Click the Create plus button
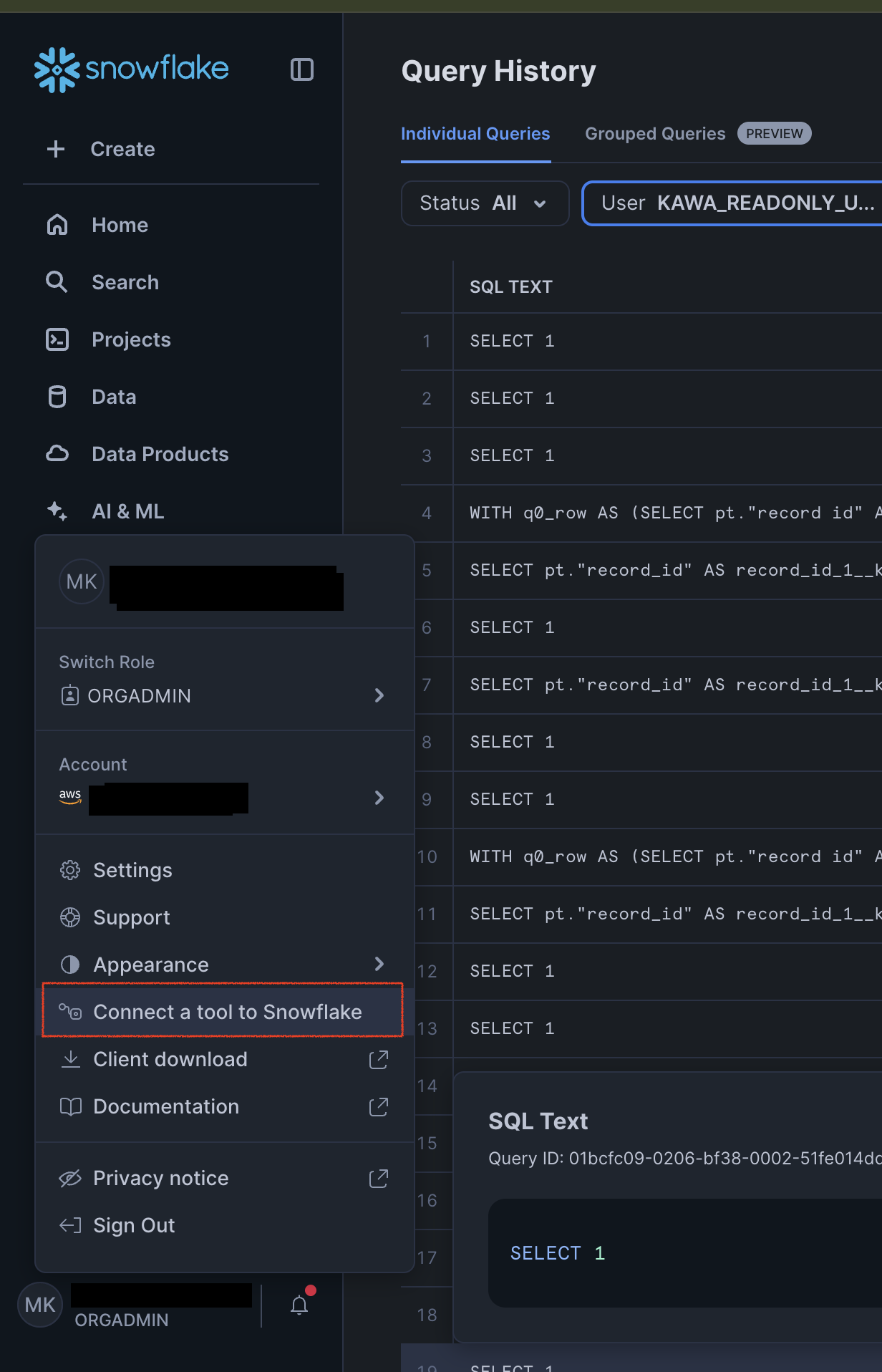Image resolution: width=882 pixels, height=1372 pixels. (x=101, y=149)
